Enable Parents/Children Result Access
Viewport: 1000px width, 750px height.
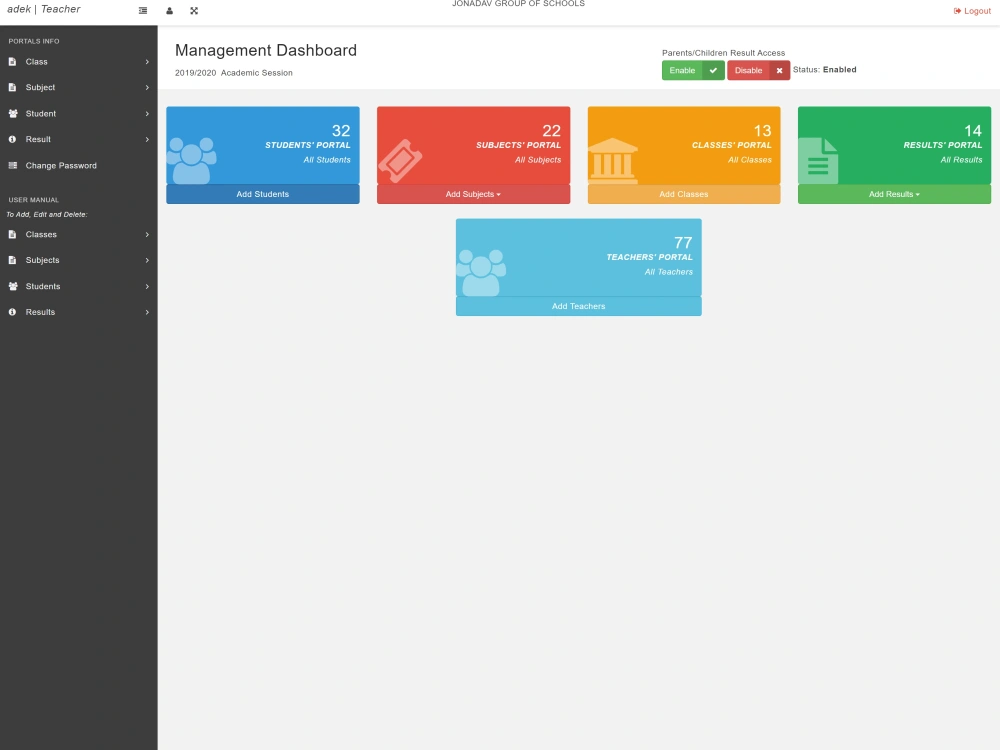[693, 71]
